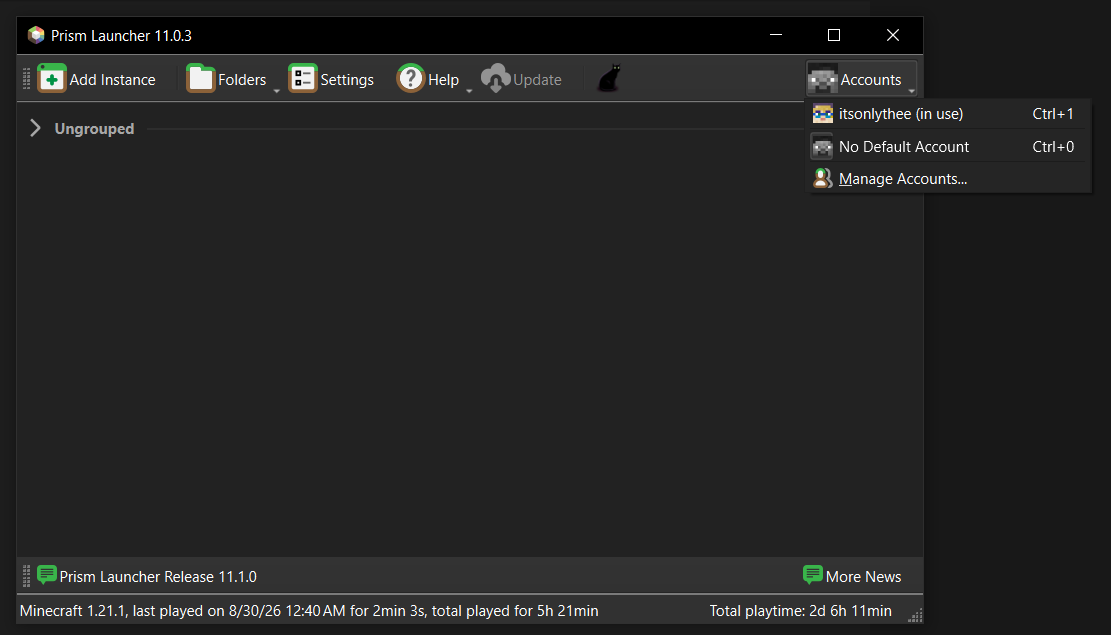1111x635 pixels.
Task: Open Manage Accounts from the menu
Action: pos(947,179)
